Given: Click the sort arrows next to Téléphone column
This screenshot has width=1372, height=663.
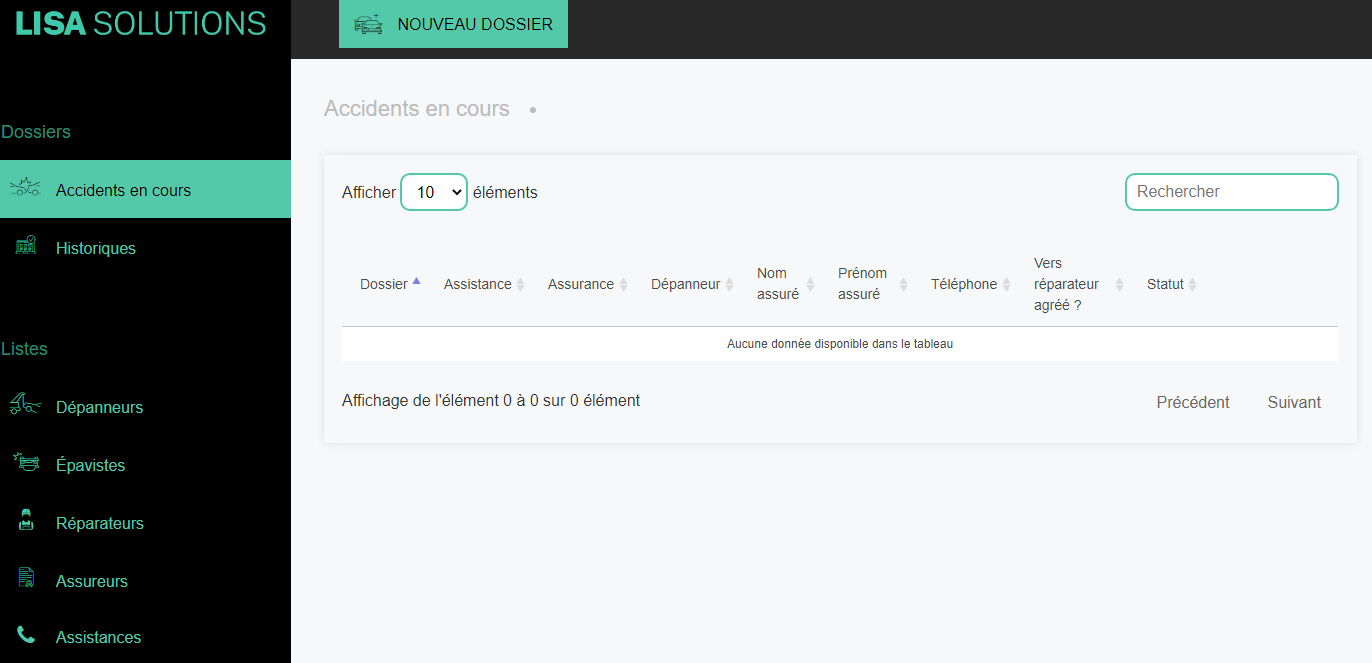Looking at the screenshot, I should 1006,285.
